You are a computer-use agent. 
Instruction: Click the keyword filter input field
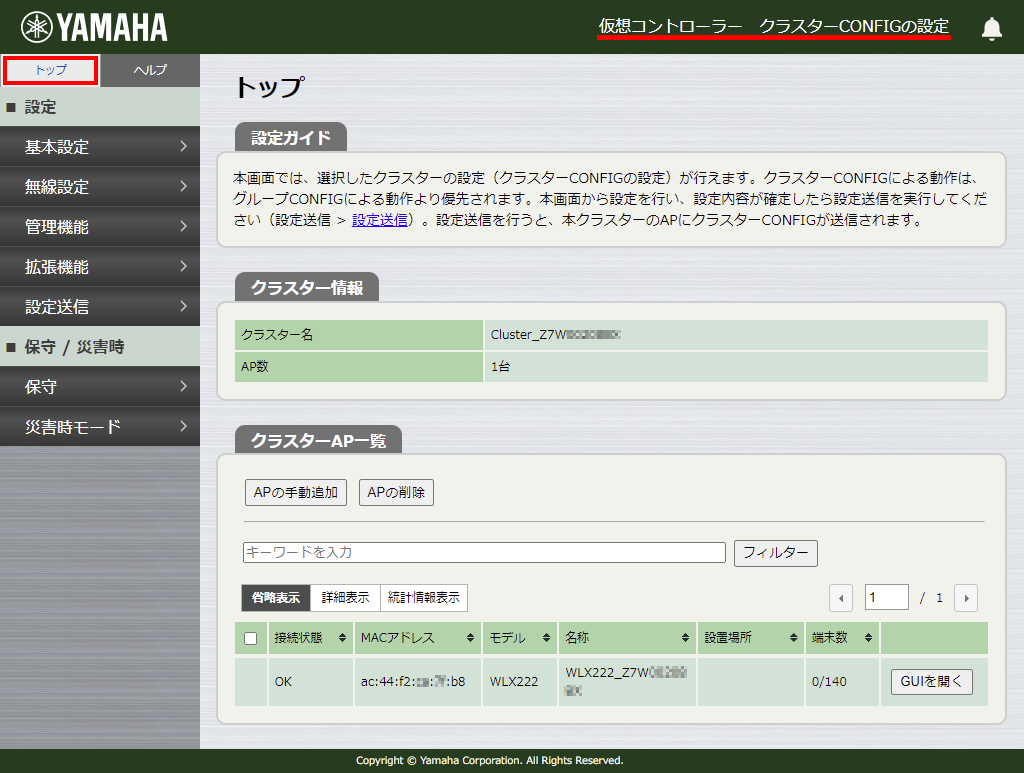click(484, 552)
